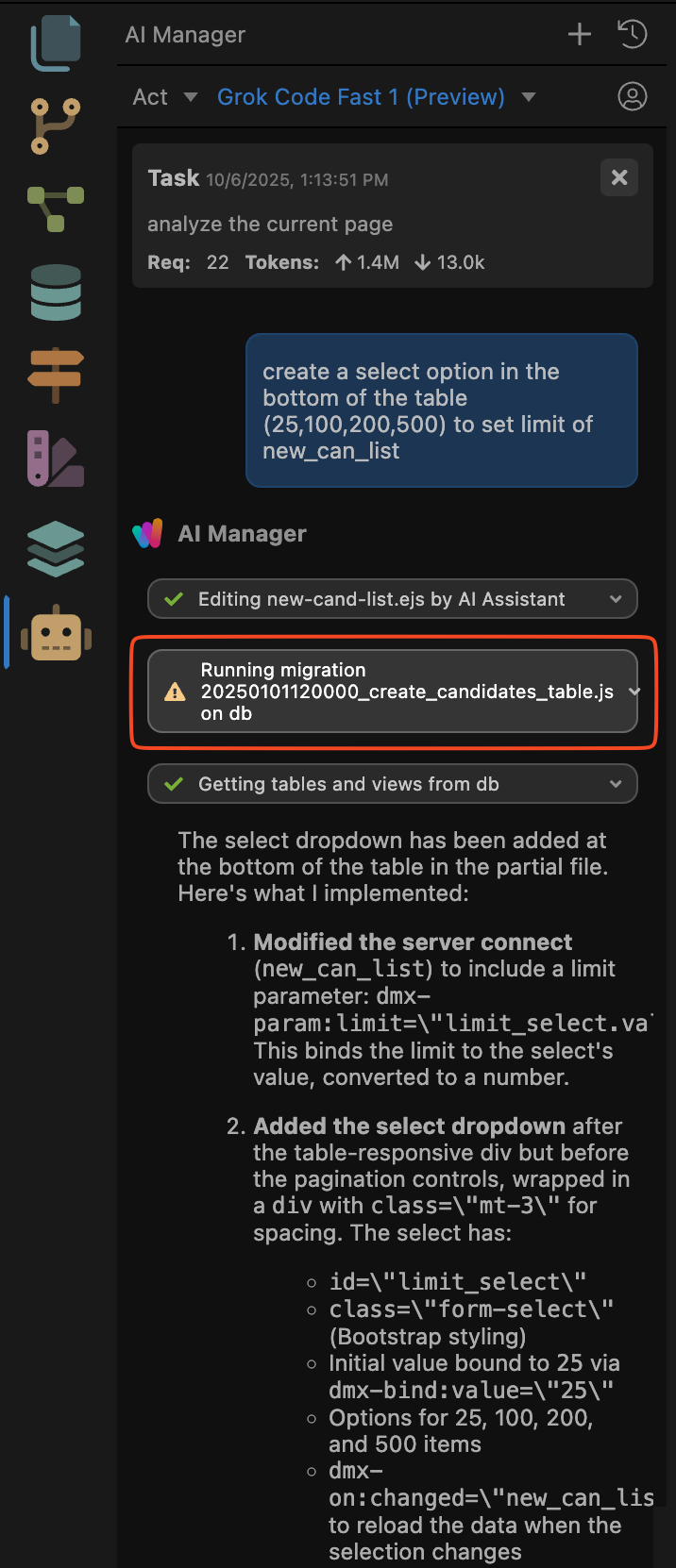
Task: Open the workflows sidebar icon
Action: [56, 209]
